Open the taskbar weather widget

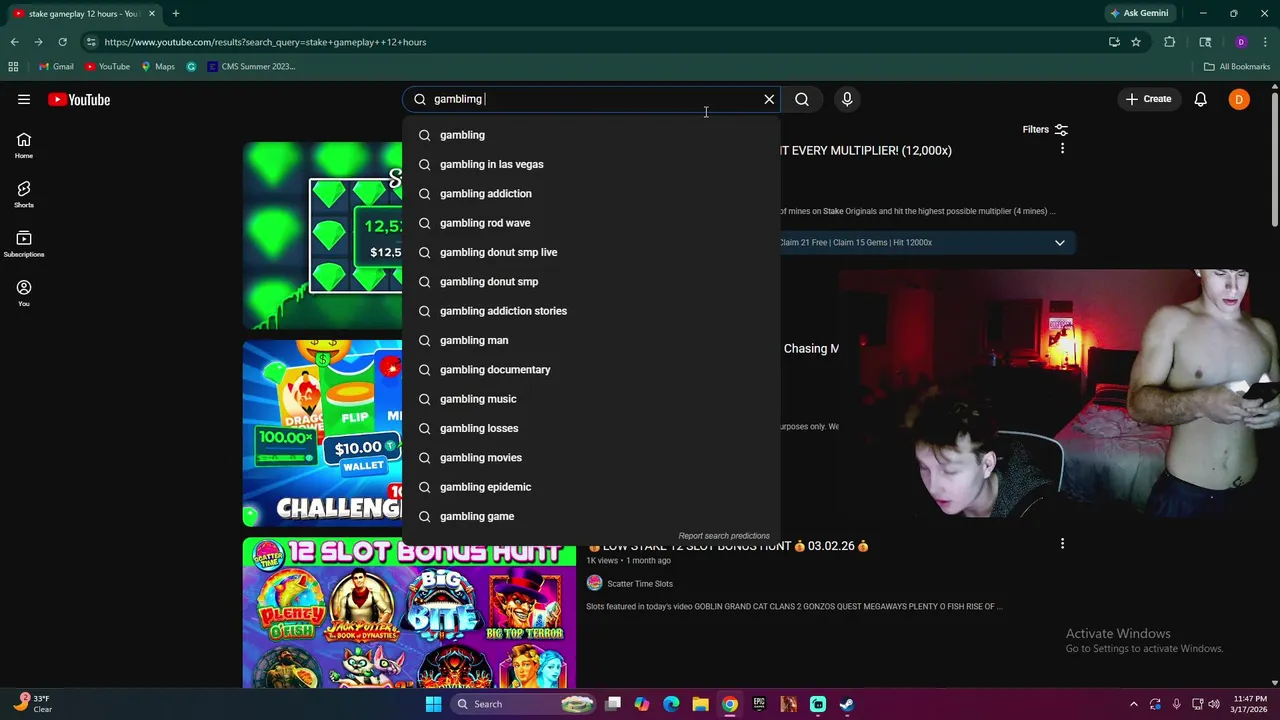(32, 704)
